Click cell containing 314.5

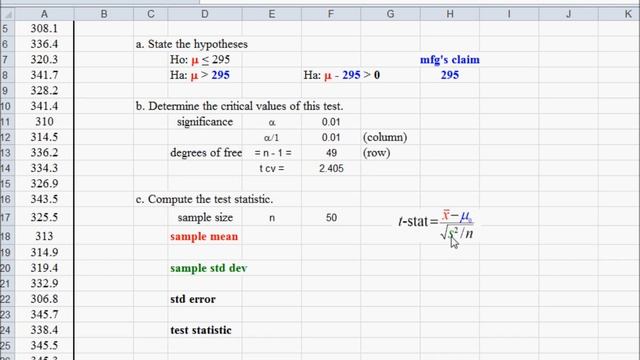coord(44,137)
